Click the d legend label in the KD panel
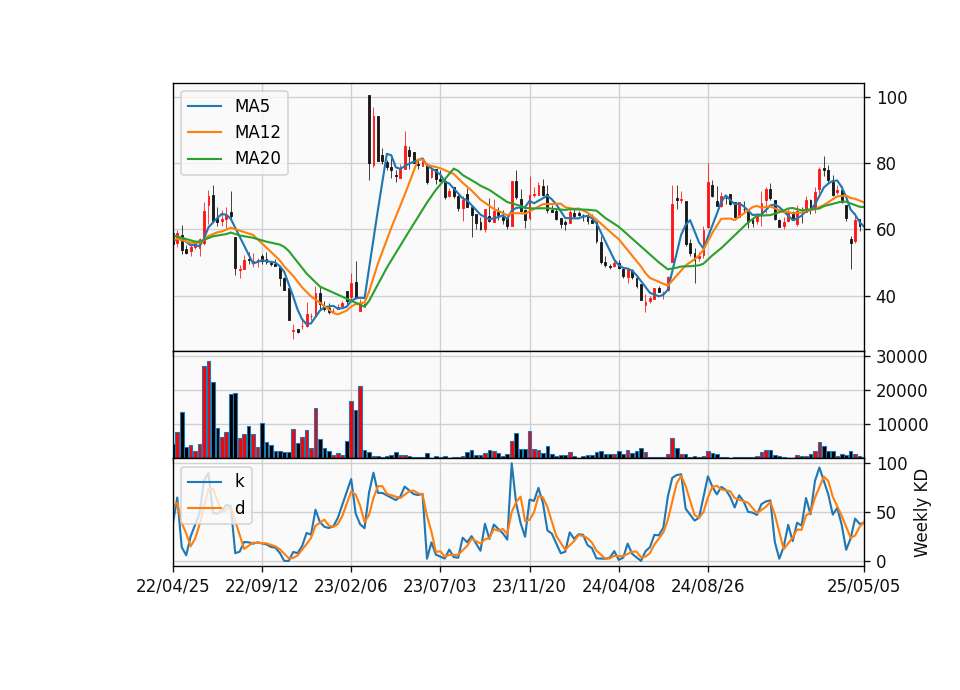 pyautogui.click(x=239, y=508)
